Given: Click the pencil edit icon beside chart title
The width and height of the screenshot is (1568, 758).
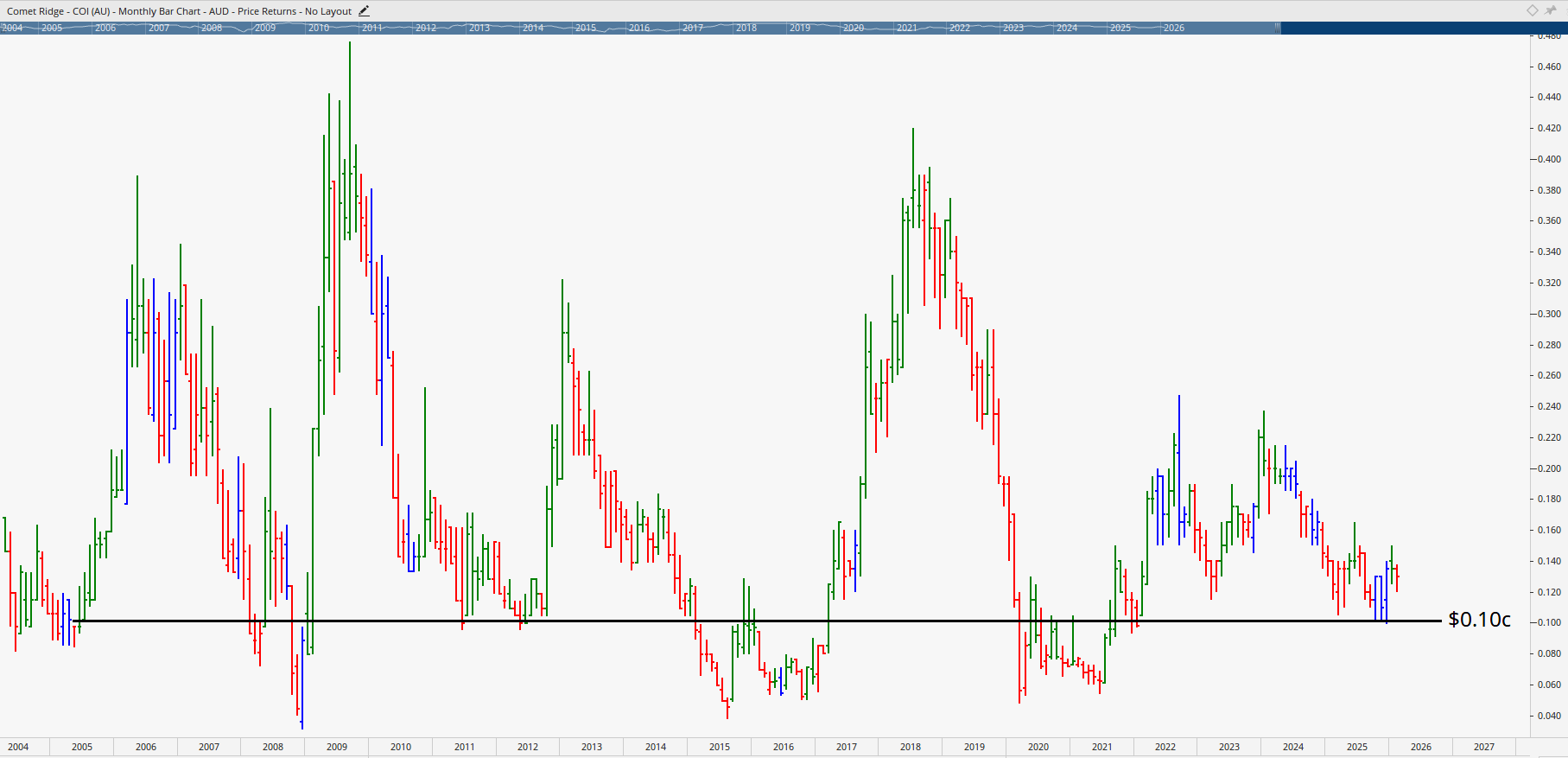Looking at the screenshot, I should pos(364,11).
